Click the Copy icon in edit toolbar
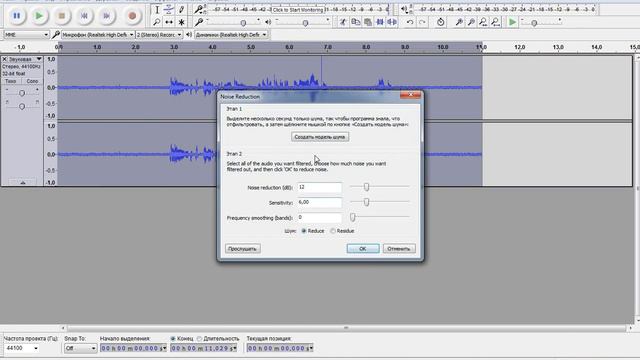The image size is (640, 360). coord(356,22)
